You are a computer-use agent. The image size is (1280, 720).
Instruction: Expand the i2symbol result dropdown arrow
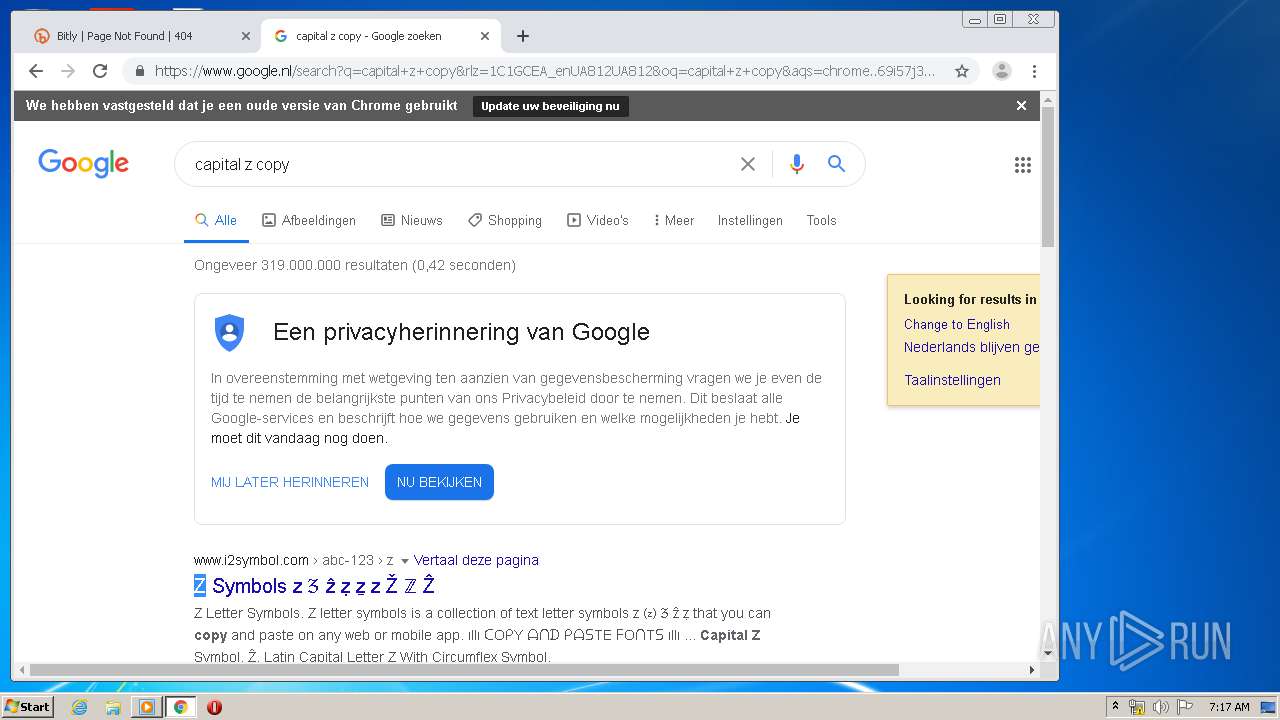[405, 561]
